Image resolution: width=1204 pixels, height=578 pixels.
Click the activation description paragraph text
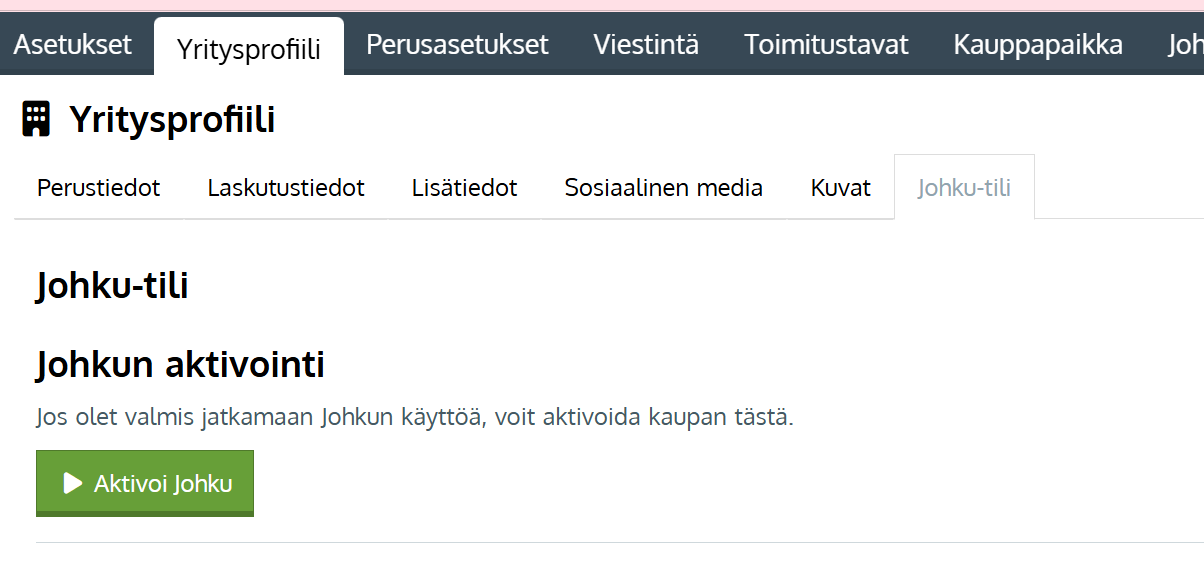tap(414, 417)
